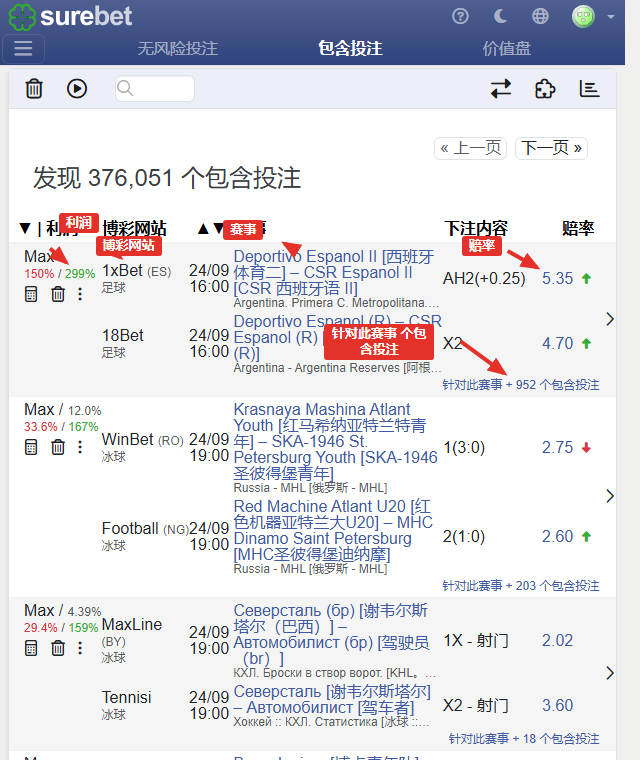Open the puzzle piece extension icon
640x760 pixels.
(x=545, y=89)
